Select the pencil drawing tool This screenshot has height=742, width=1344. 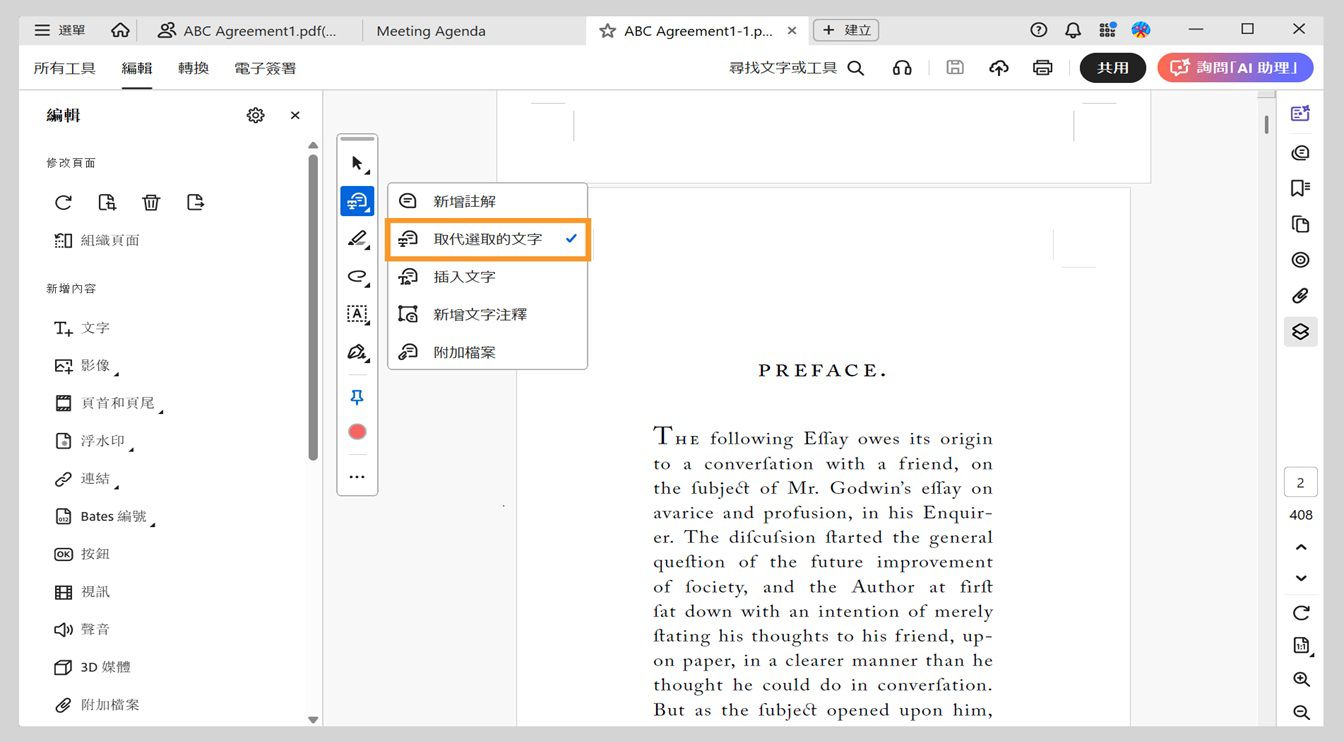357,239
